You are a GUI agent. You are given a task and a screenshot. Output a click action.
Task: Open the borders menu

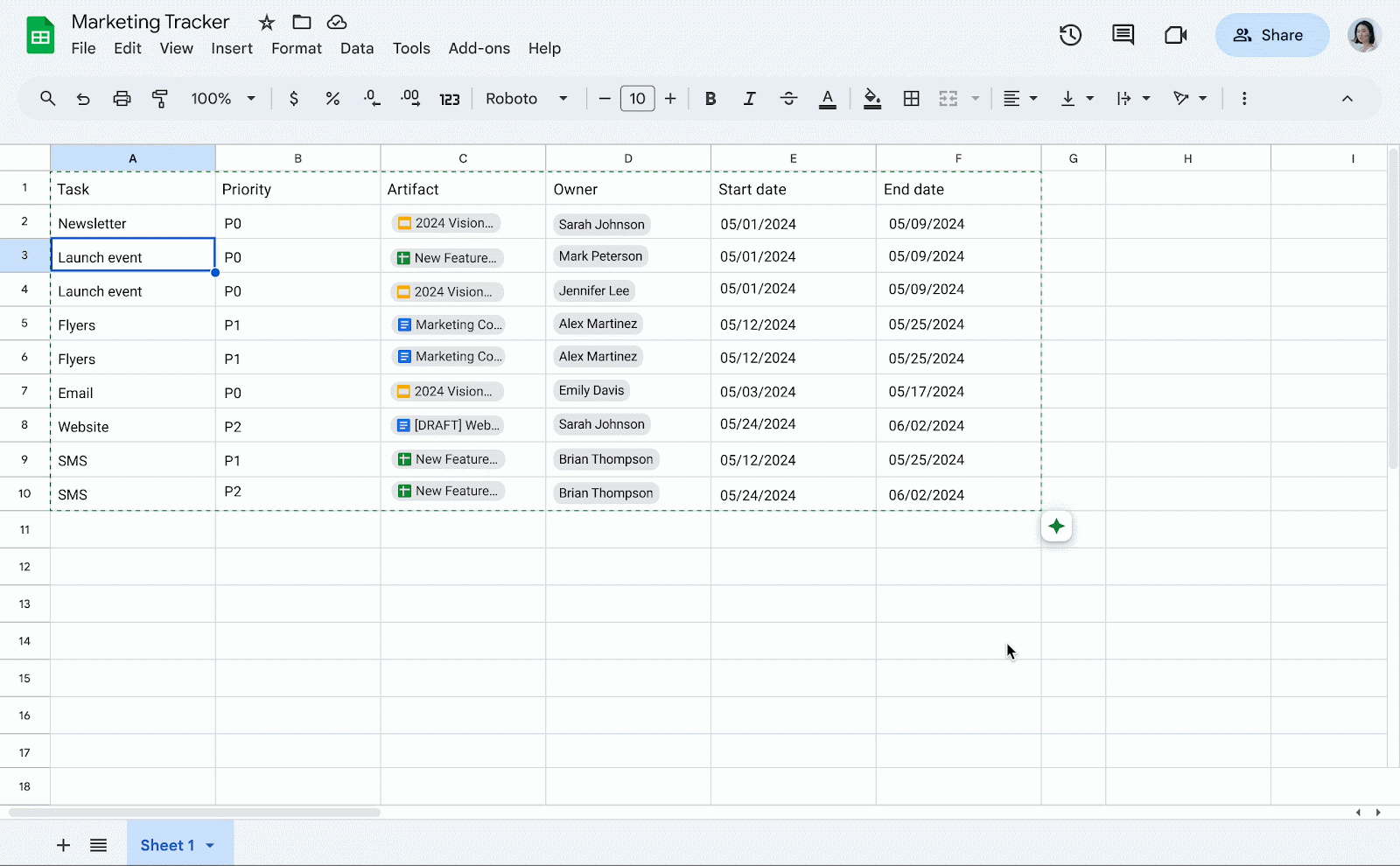point(911,98)
